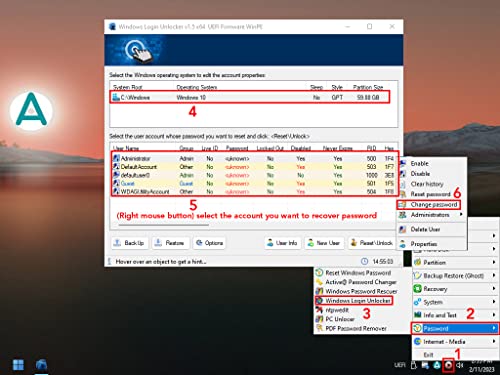Viewport: 500px width, 375px height.
Task: Click the 14:55:03 time in status bar
Action: [x=383, y=261]
